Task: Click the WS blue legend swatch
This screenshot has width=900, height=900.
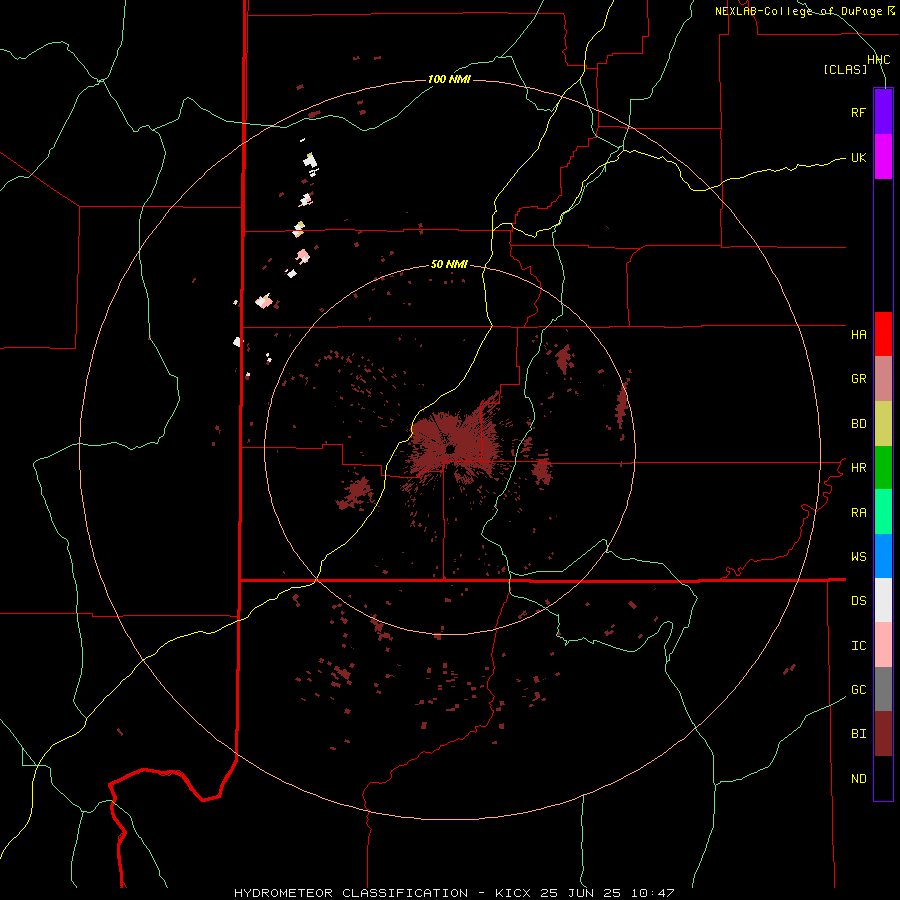Action: point(883,556)
